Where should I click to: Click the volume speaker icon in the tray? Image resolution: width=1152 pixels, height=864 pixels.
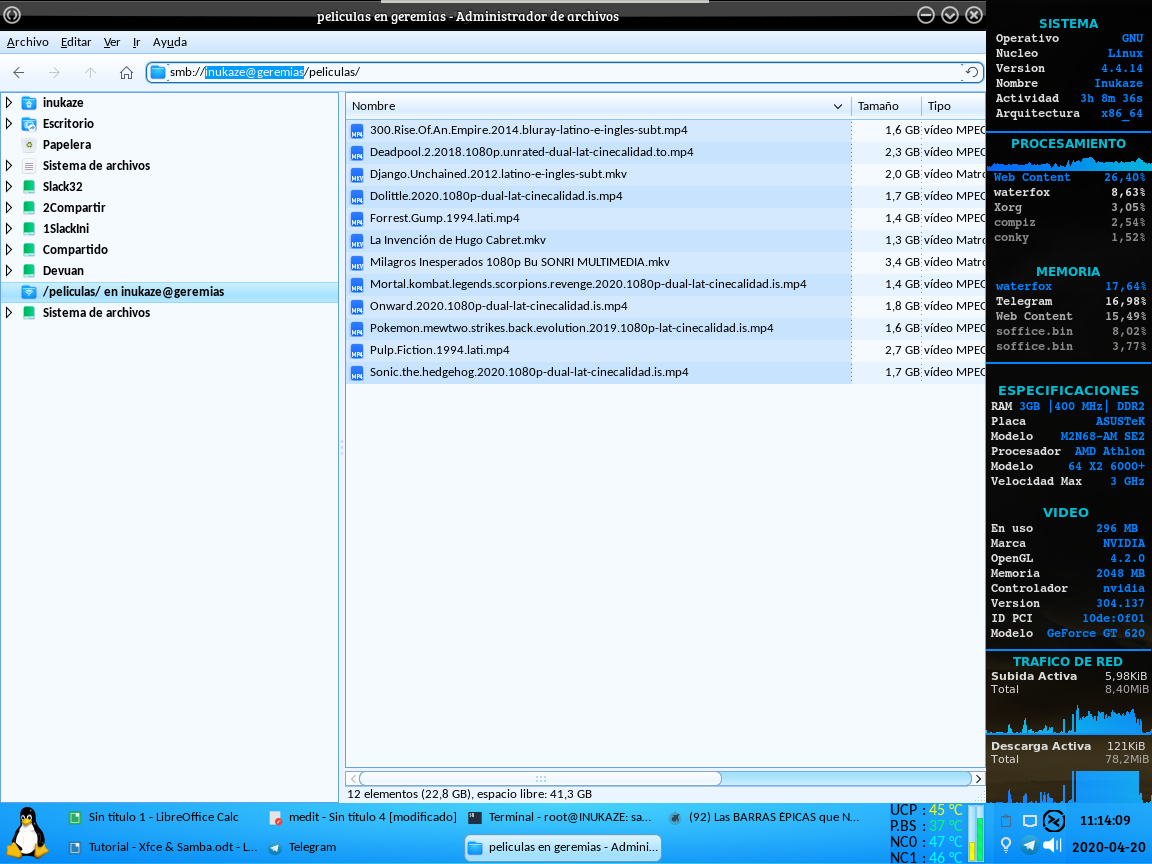[x=1053, y=846]
